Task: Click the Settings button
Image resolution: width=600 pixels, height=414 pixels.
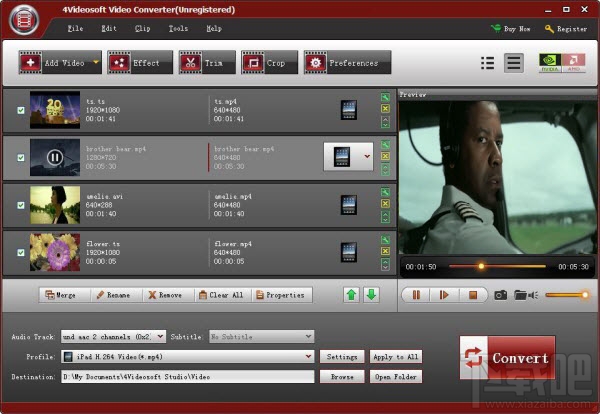Action: pos(342,357)
